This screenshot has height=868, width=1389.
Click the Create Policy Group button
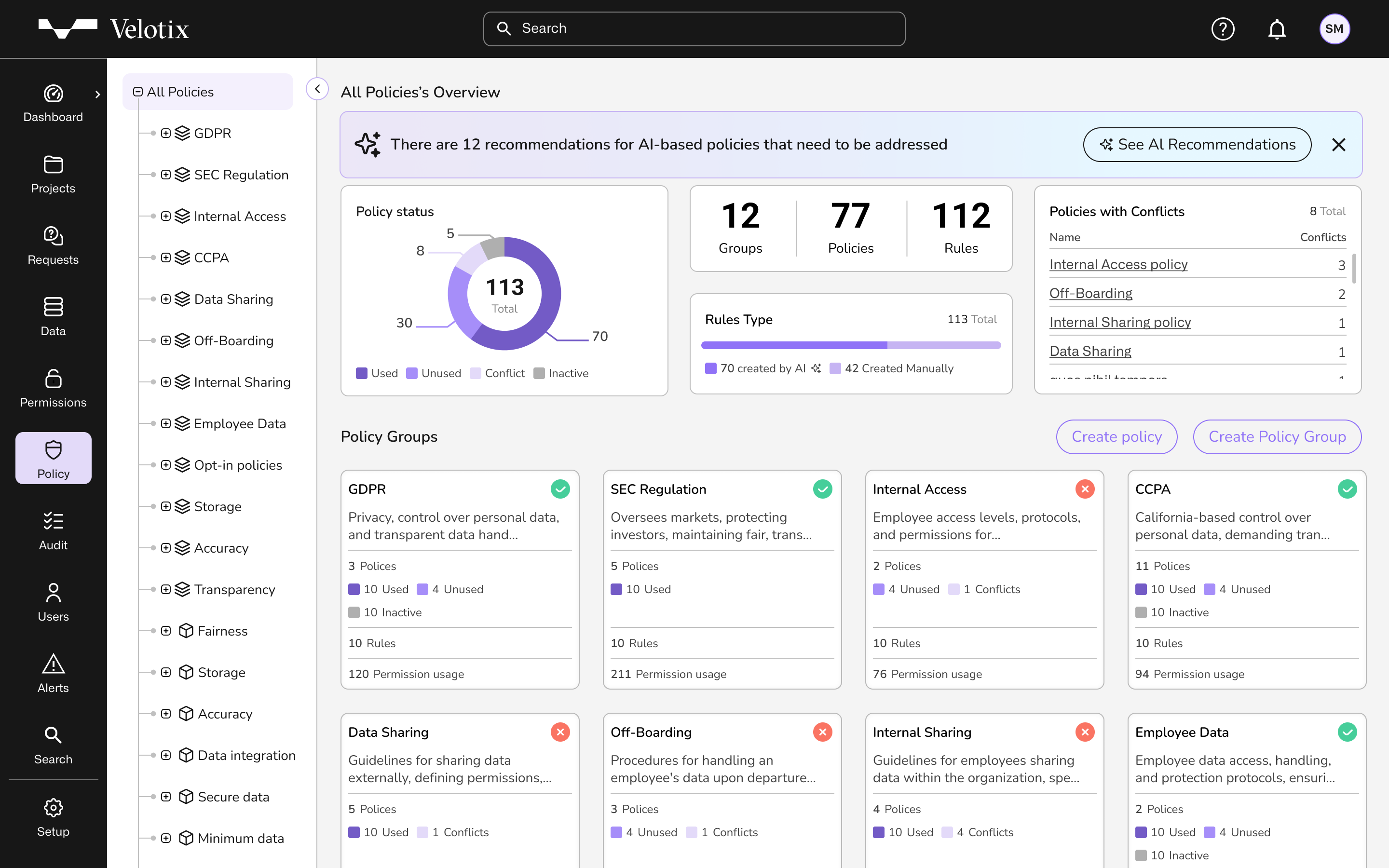point(1277,436)
